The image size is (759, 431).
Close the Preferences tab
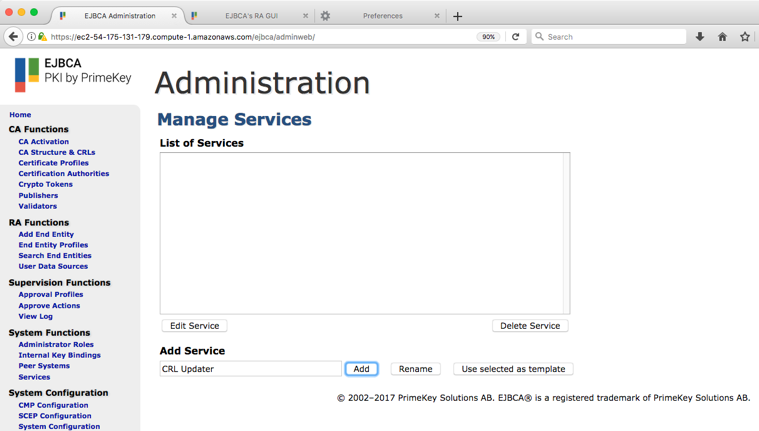(437, 16)
